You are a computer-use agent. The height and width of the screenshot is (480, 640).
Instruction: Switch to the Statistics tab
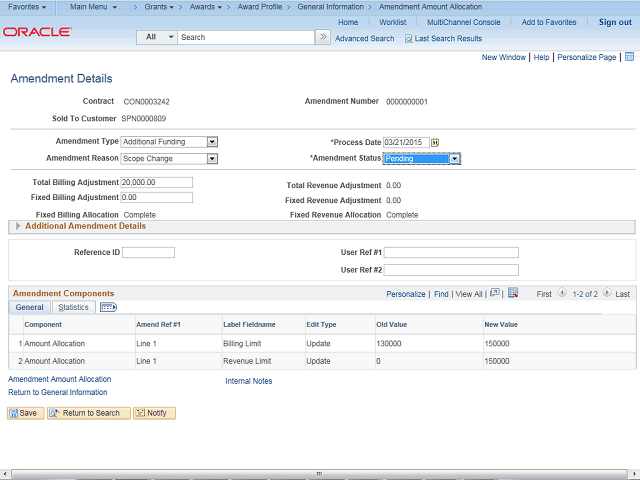coord(73,308)
